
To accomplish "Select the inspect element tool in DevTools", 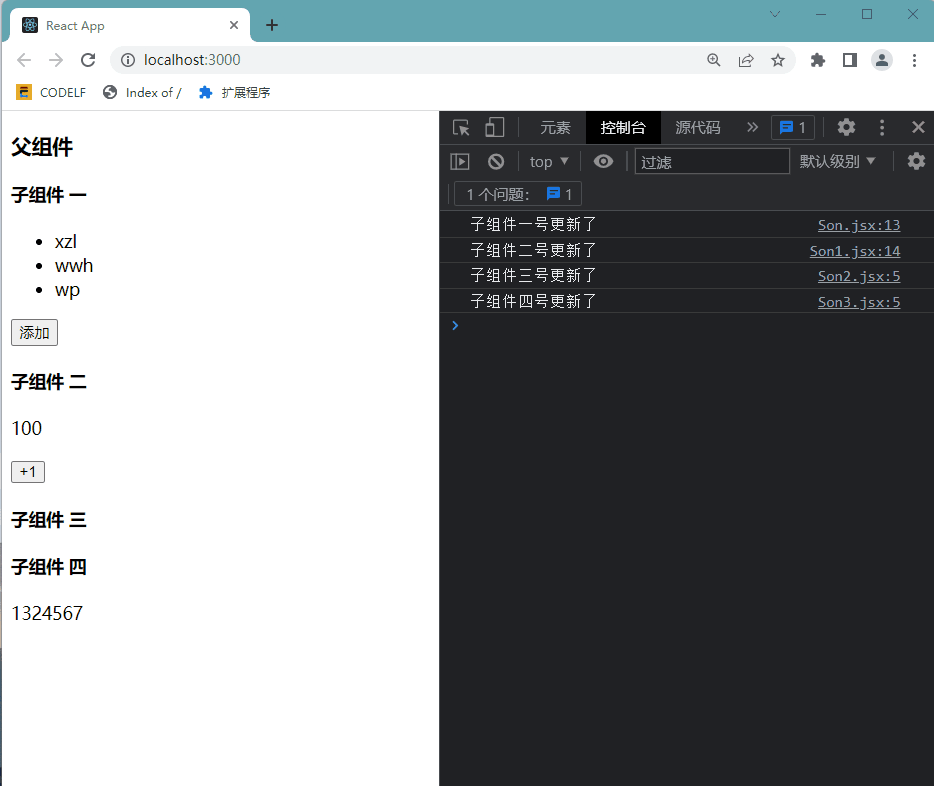I will point(460,127).
